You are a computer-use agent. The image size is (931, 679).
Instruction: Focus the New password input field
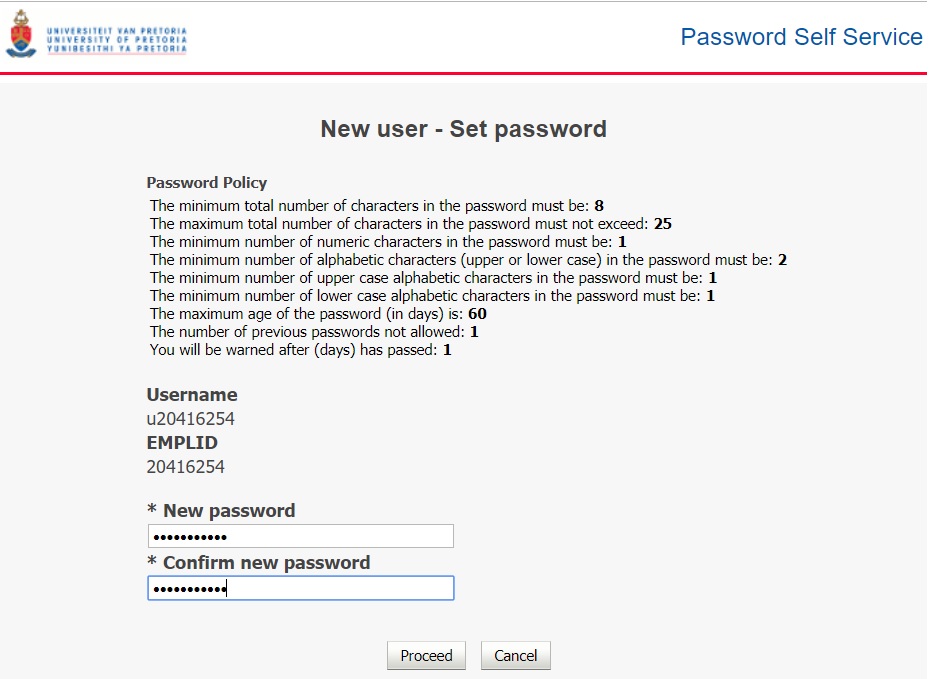[300, 537]
